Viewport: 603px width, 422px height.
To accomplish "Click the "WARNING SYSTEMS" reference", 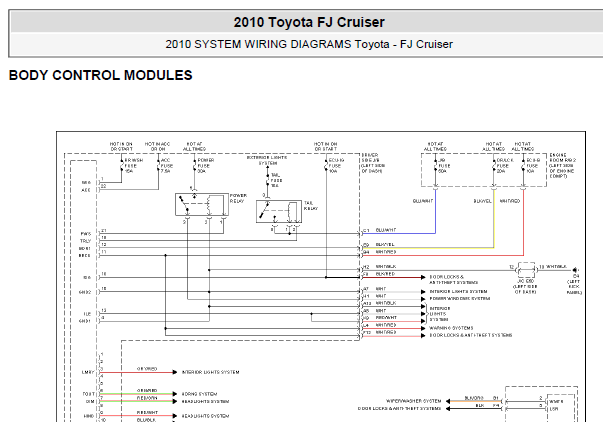I will pos(451,328).
